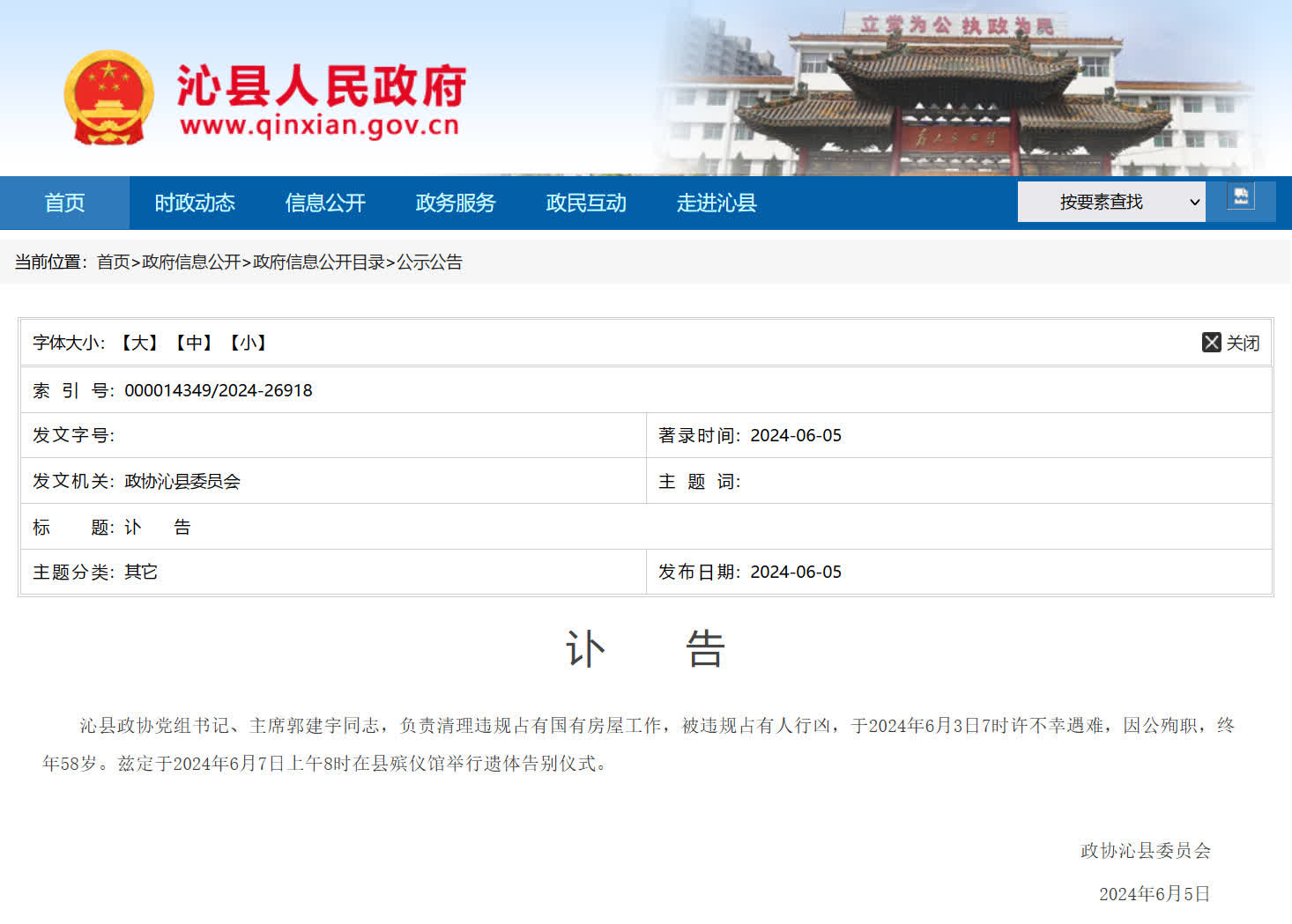Go to the 首页 navigation tab

point(64,203)
